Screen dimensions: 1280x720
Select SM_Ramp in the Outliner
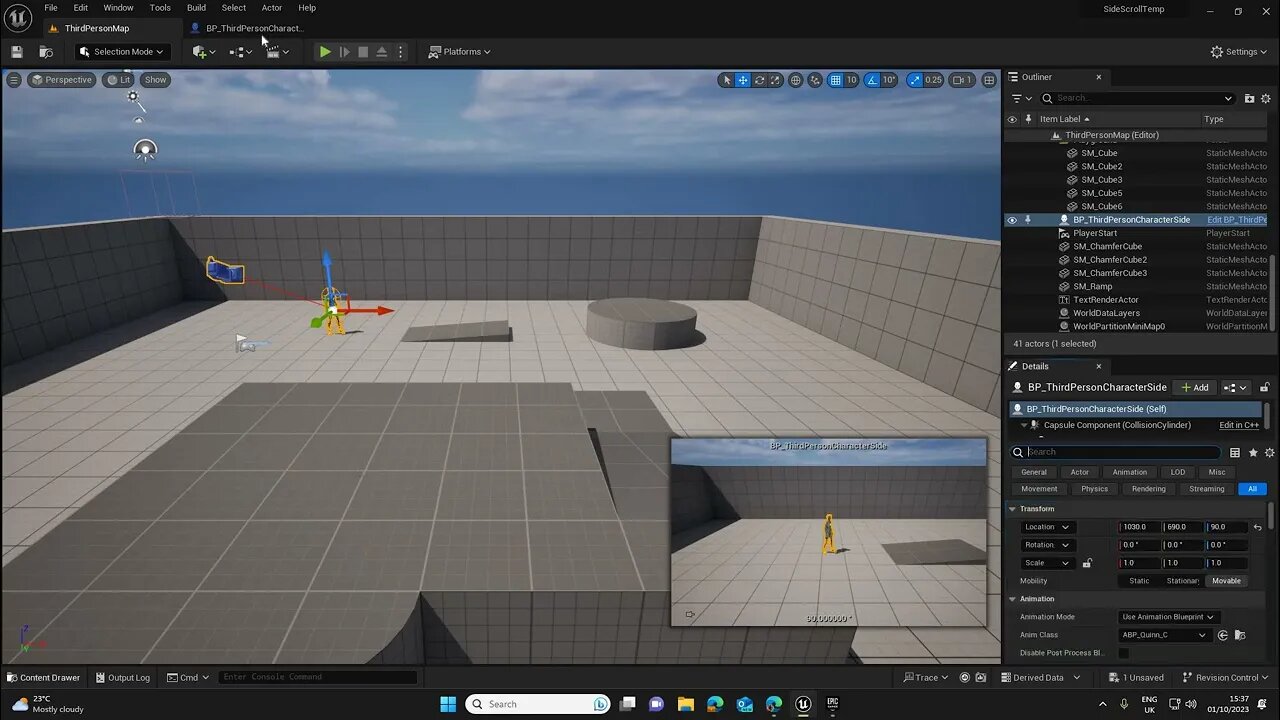tap(1093, 286)
